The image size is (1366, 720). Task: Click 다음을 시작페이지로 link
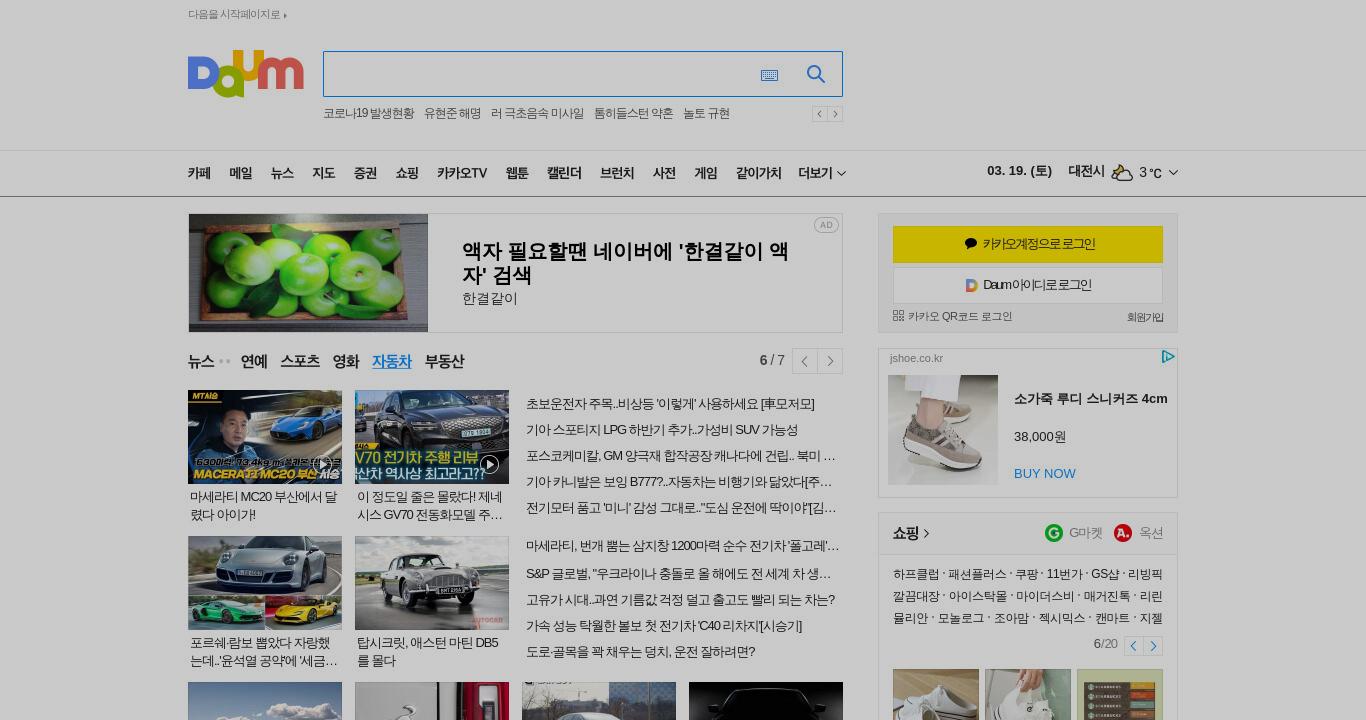(237, 14)
